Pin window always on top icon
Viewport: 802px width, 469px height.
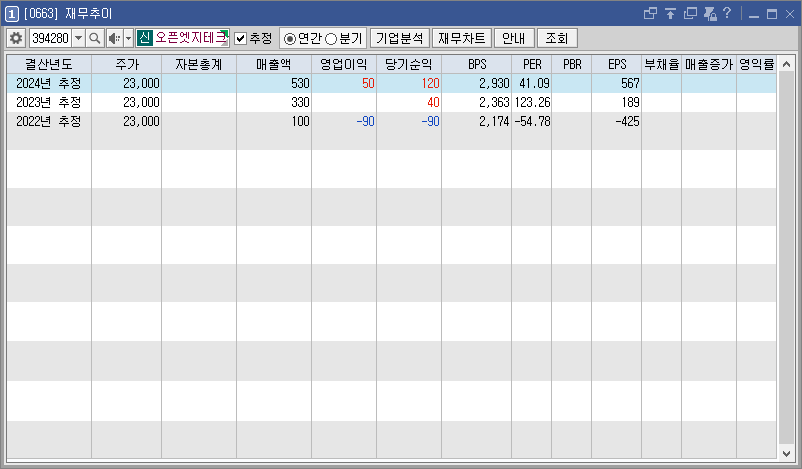(x=670, y=13)
